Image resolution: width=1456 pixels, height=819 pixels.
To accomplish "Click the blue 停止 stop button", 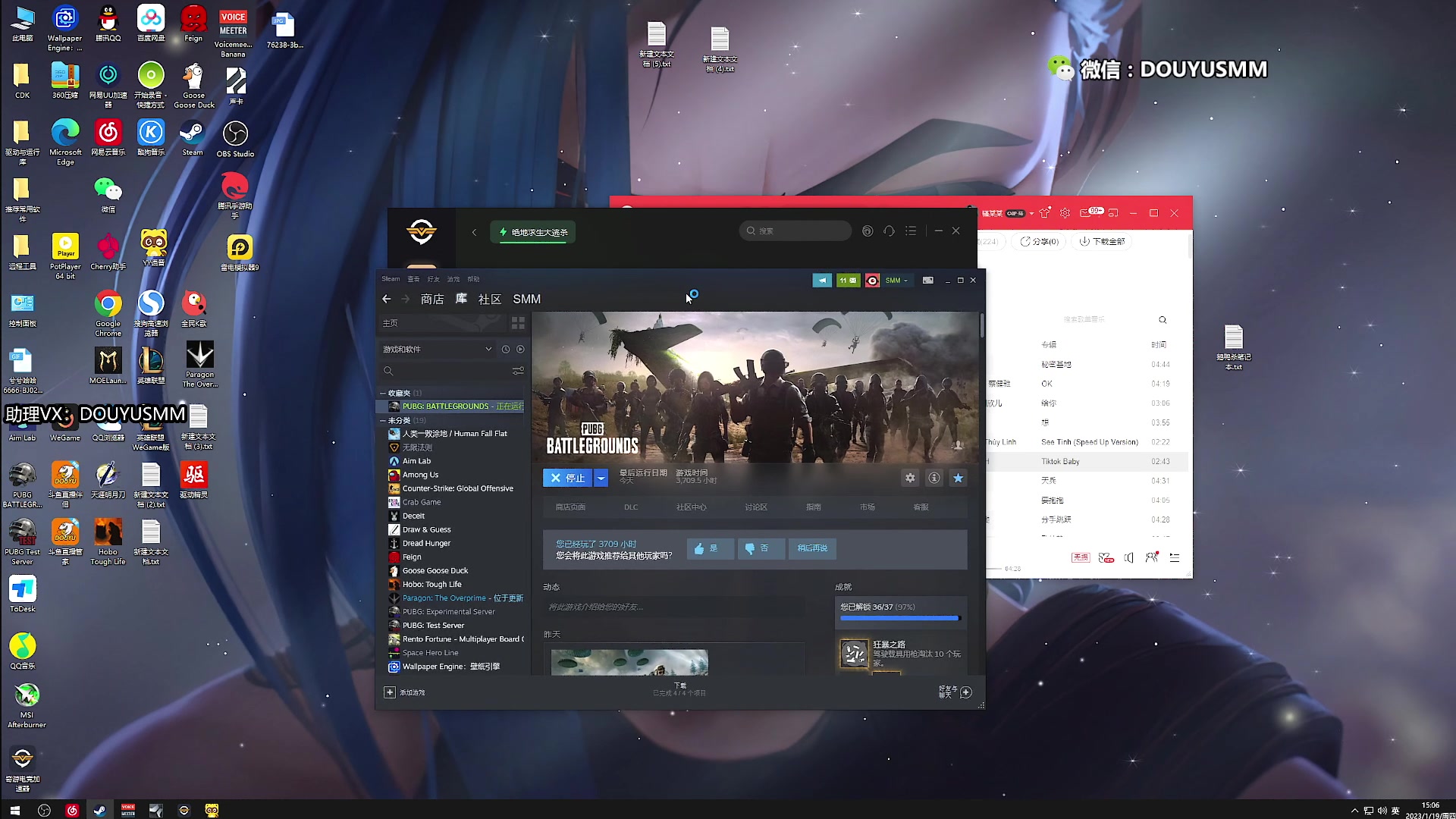I will click(567, 478).
